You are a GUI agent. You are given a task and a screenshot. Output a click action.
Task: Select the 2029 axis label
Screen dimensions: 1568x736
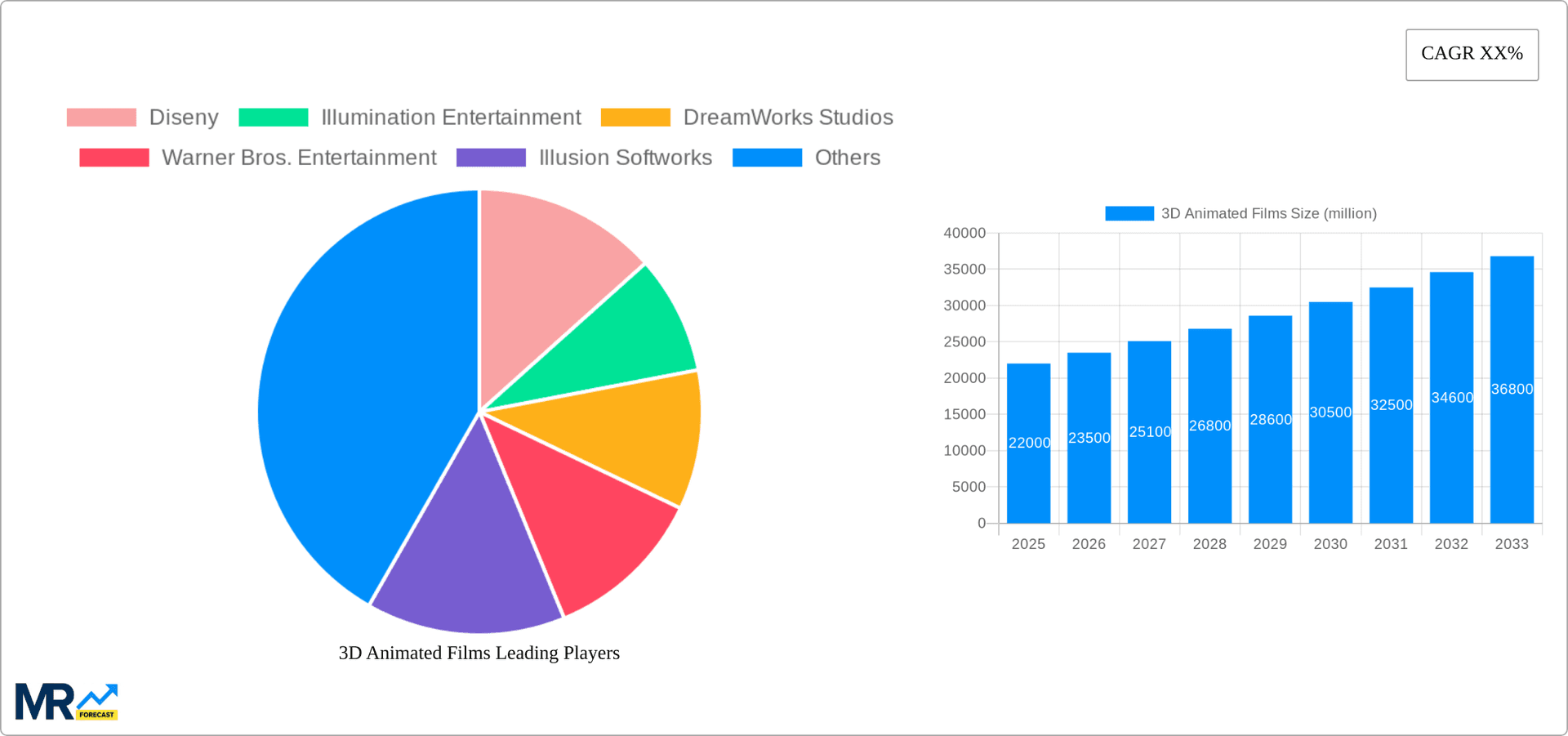1270,543
